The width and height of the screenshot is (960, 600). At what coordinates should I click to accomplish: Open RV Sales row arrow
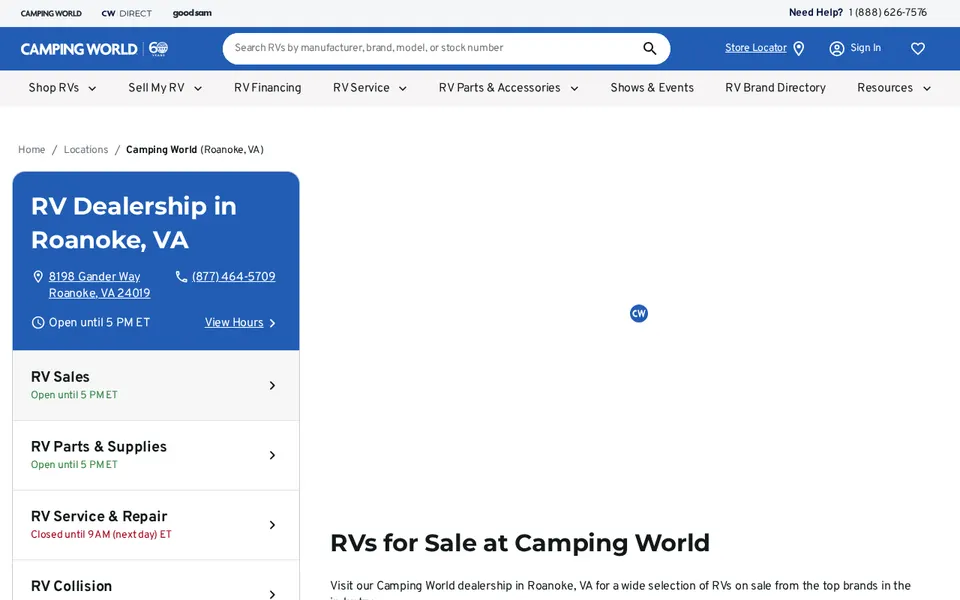272,386
